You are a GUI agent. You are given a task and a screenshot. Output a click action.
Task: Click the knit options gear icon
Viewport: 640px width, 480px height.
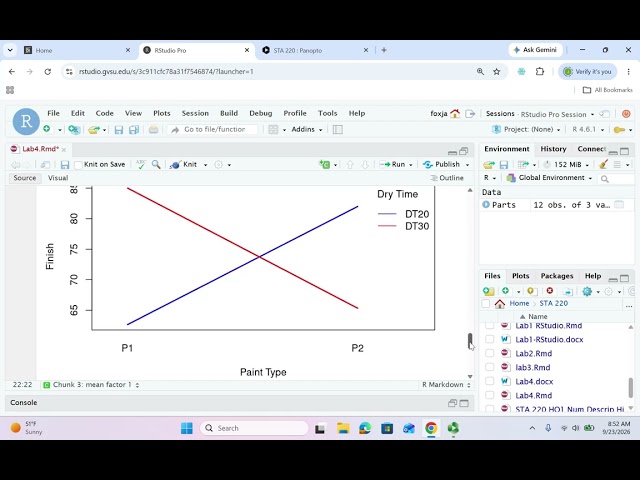point(219,164)
